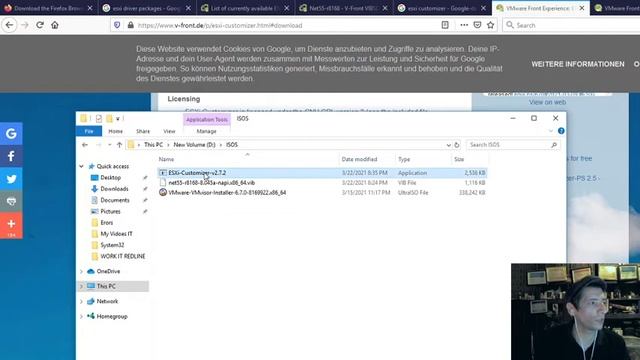Click the grey print share icon
Image resolution: width=640 pixels, height=360 pixels.
(11, 201)
